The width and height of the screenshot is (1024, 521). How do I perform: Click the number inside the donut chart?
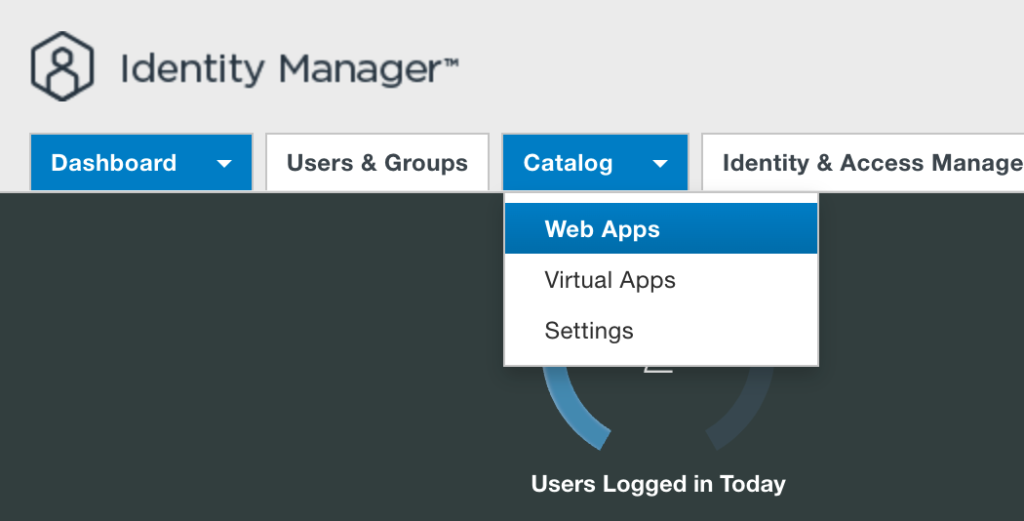[658, 369]
